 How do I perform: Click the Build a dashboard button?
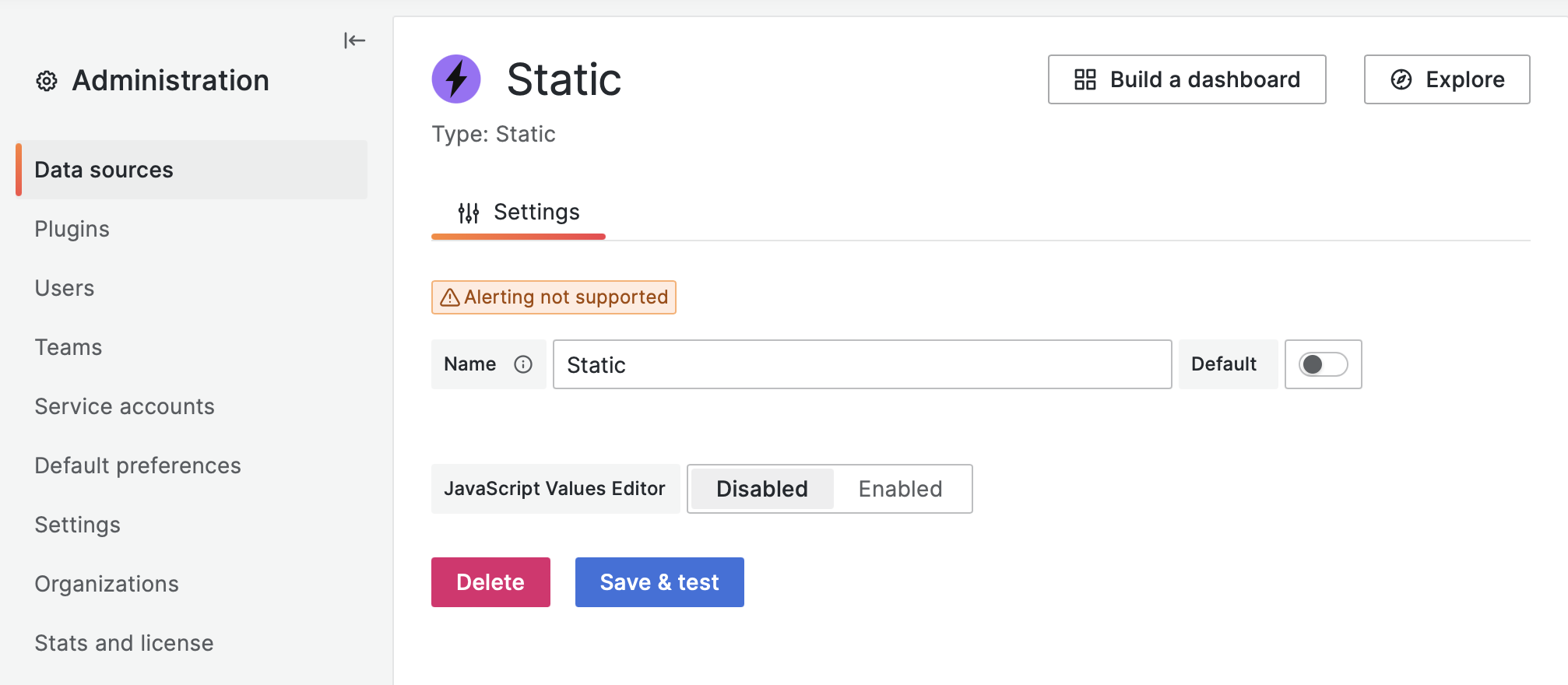1187,79
